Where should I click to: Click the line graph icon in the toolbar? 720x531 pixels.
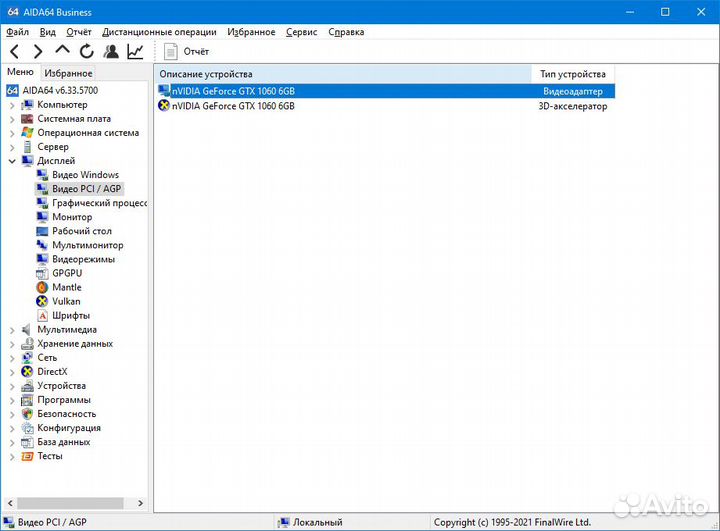[x=135, y=51]
